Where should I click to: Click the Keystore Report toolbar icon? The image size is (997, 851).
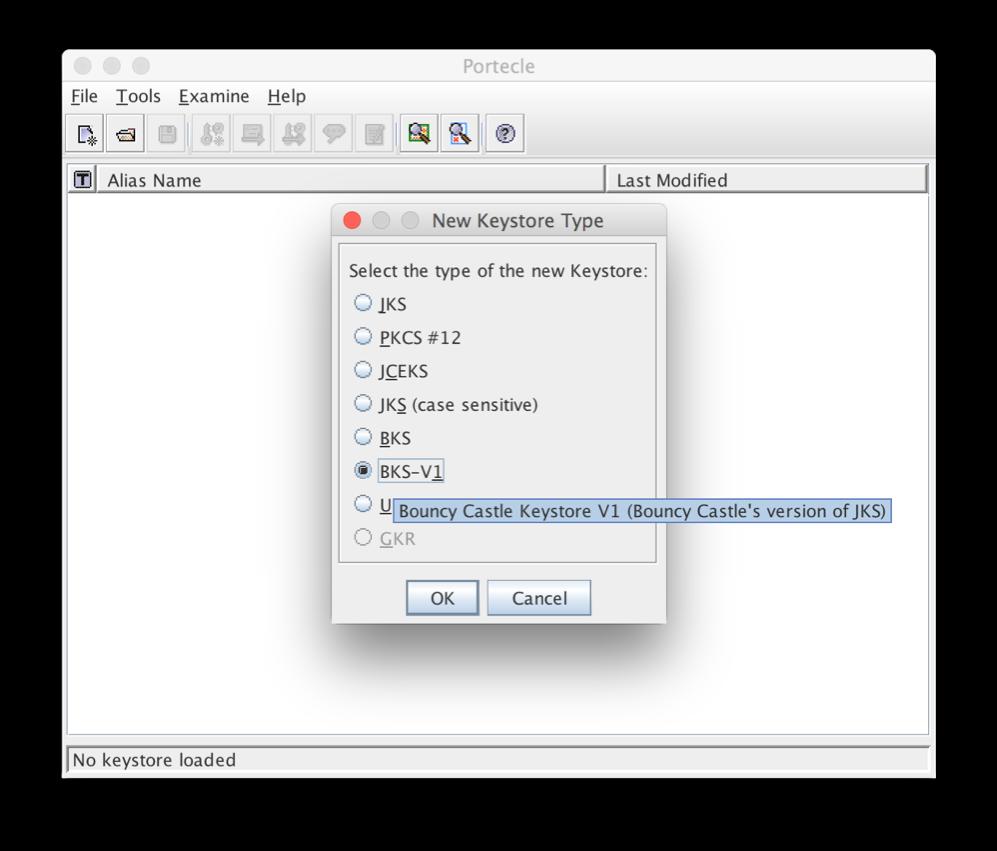click(375, 134)
